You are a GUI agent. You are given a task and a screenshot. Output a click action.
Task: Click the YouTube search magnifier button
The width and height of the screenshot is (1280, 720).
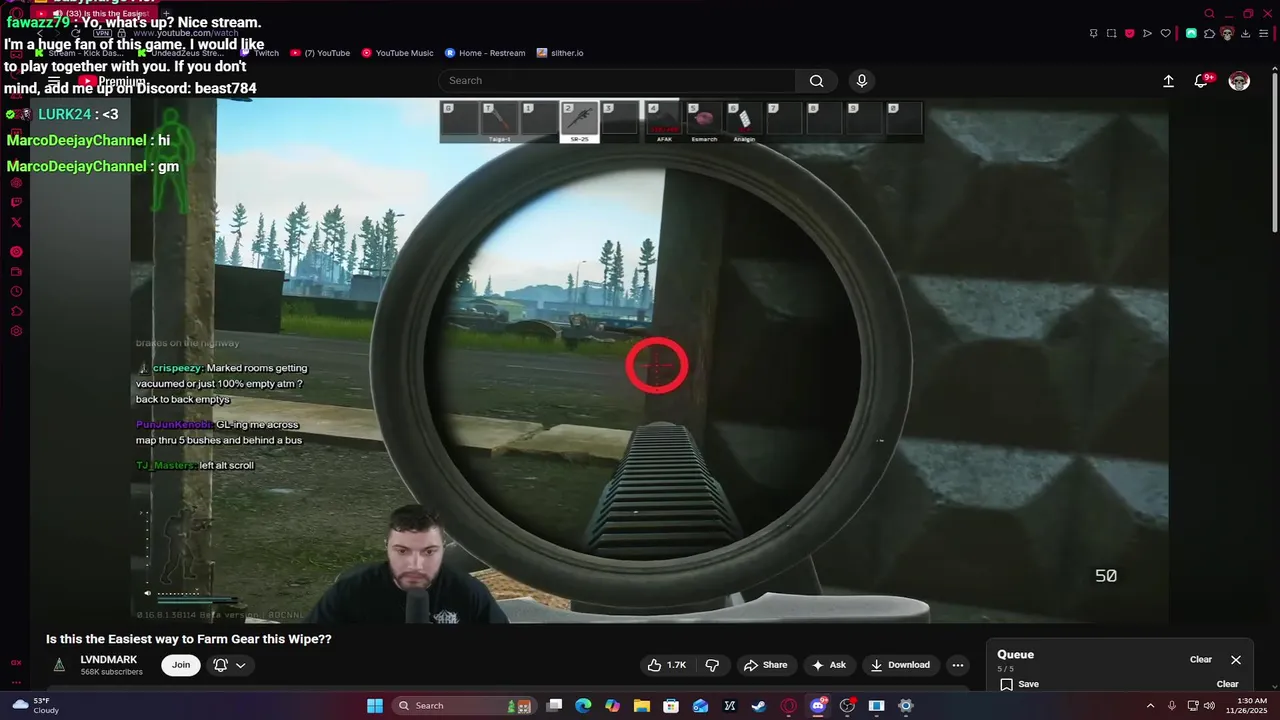click(x=817, y=81)
